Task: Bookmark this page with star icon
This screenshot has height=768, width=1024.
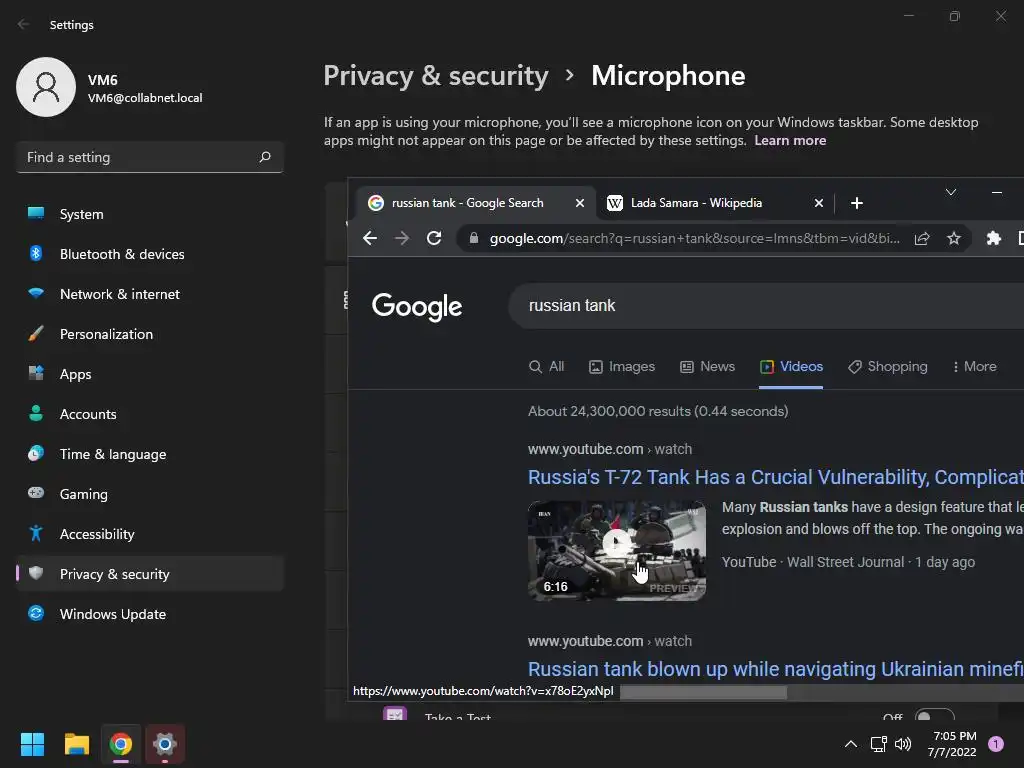Action: (x=953, y=238)
